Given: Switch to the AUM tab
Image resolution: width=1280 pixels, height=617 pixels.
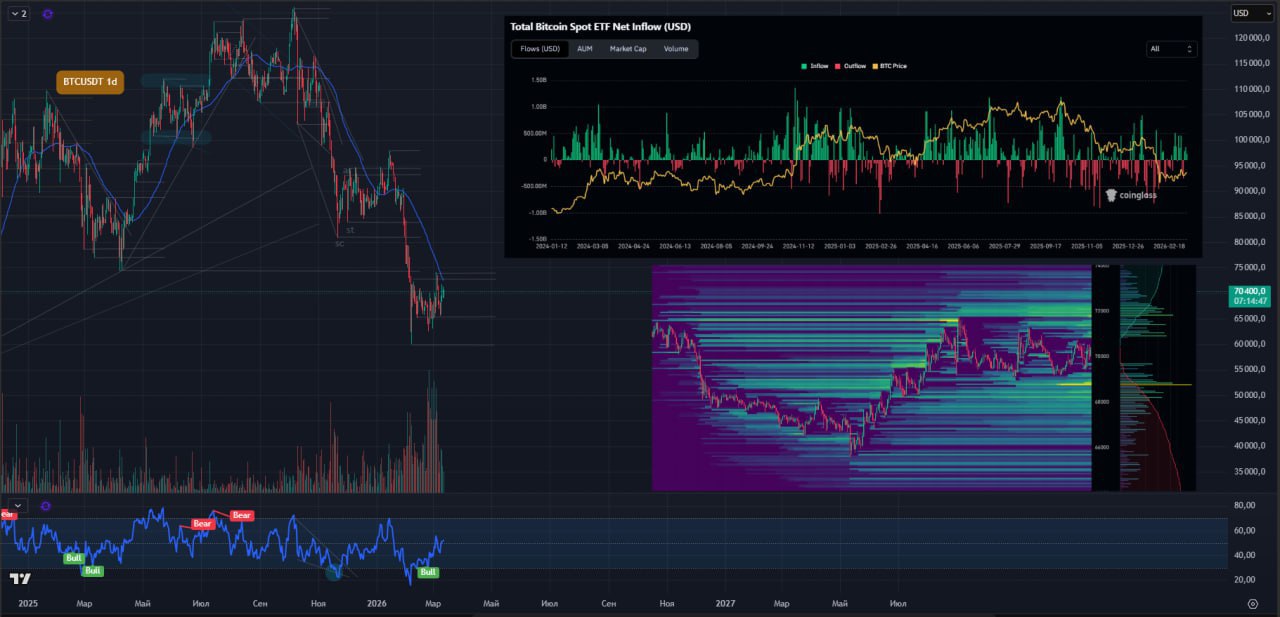Looking at the screenshot, I should [585, 49].
